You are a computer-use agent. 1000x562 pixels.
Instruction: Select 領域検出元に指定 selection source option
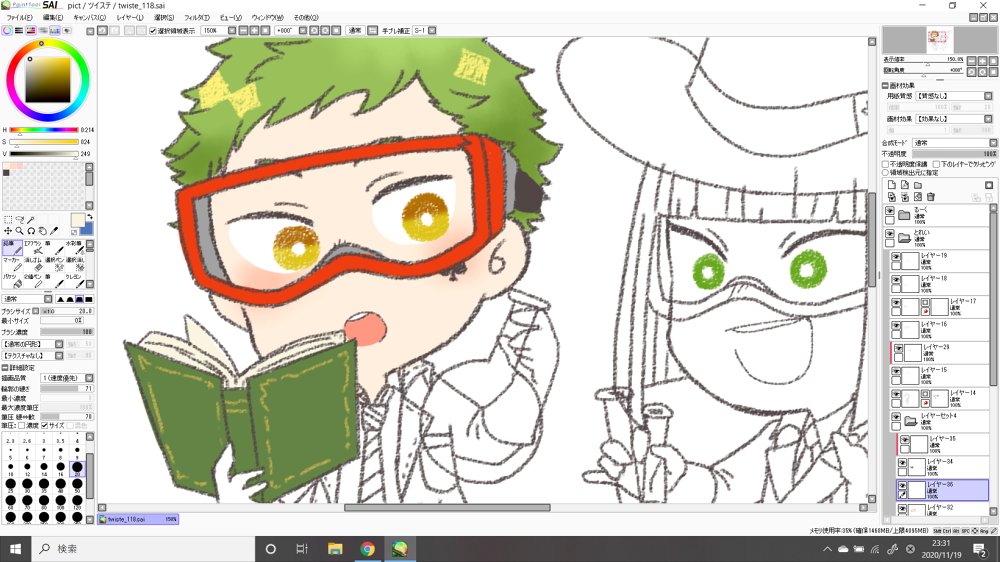pos(886,172)
